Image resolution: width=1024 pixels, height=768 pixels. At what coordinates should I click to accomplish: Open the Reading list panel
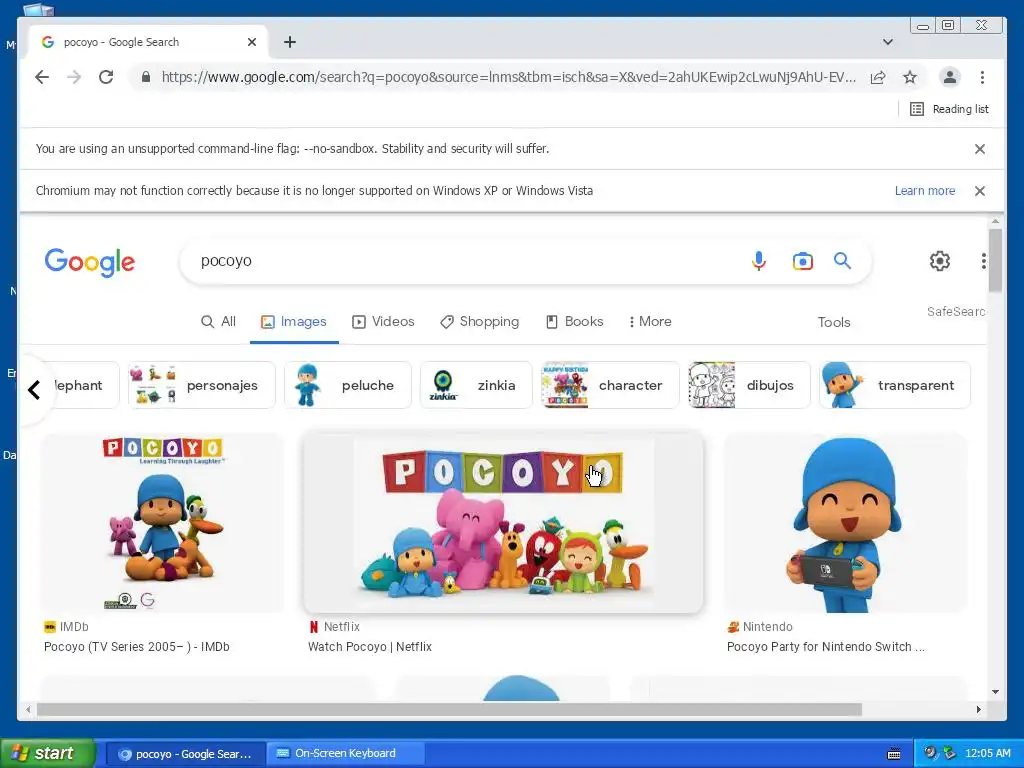(950, 109)
